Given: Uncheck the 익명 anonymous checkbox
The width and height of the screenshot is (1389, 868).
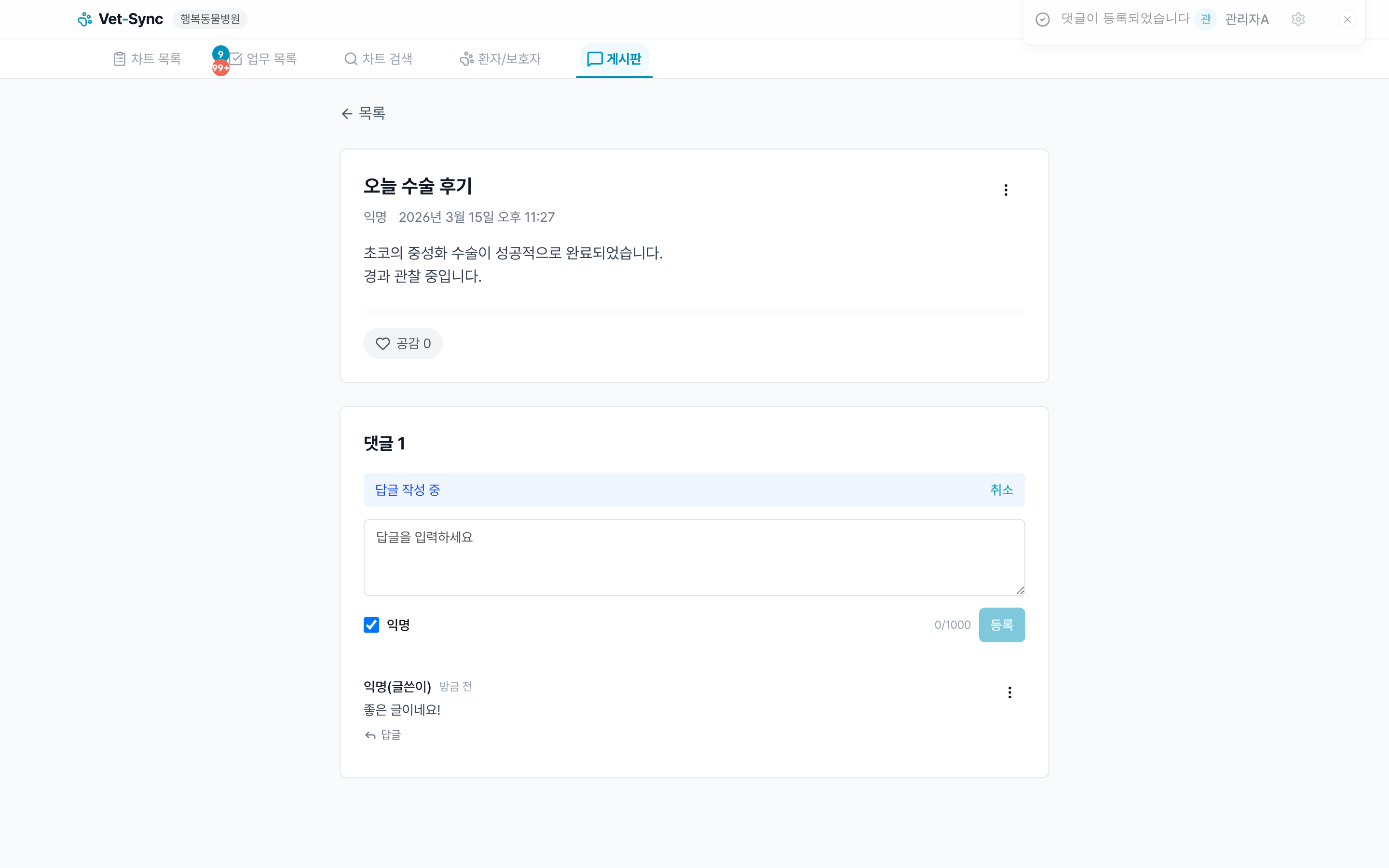Looking at the screenshot, I should [371, 624].
